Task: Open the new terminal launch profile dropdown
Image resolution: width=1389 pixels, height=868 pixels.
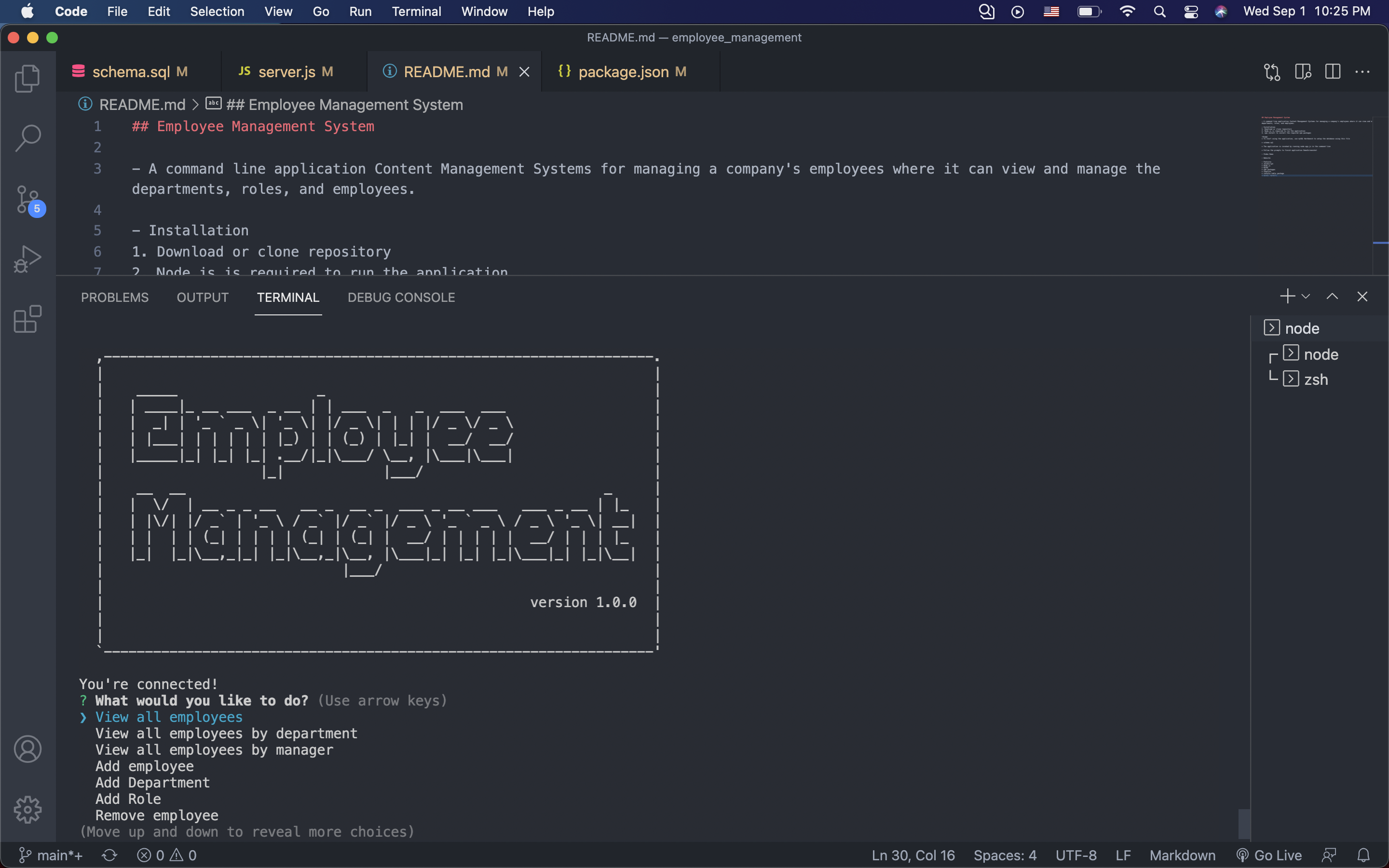Action: click(x=1306, y=296)
